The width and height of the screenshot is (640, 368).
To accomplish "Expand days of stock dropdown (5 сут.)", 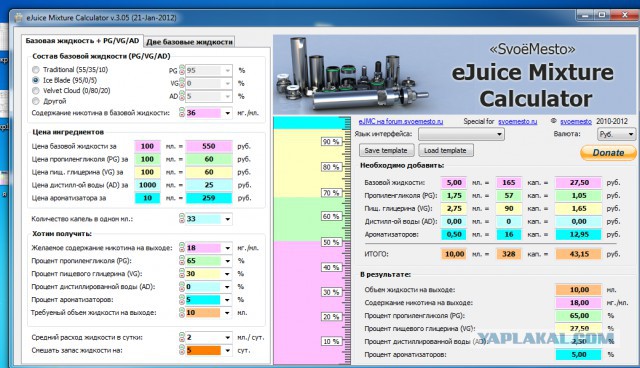I will (227, 350).
